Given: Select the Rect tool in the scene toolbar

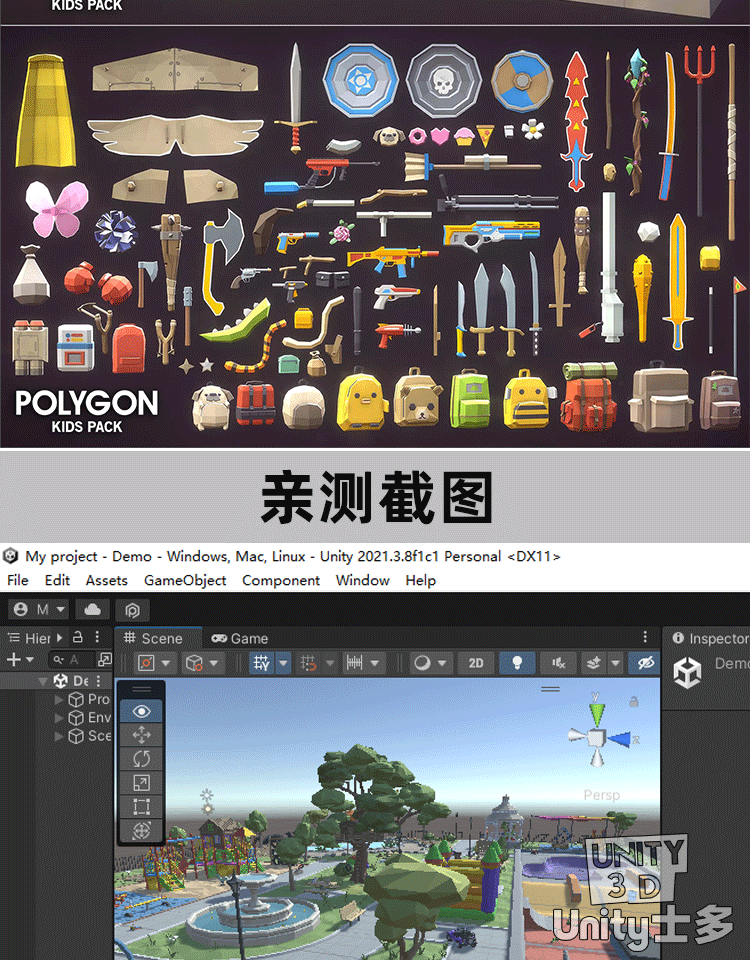Looking at the screenshot, I should pyautogui.click(x=141, y=806).
